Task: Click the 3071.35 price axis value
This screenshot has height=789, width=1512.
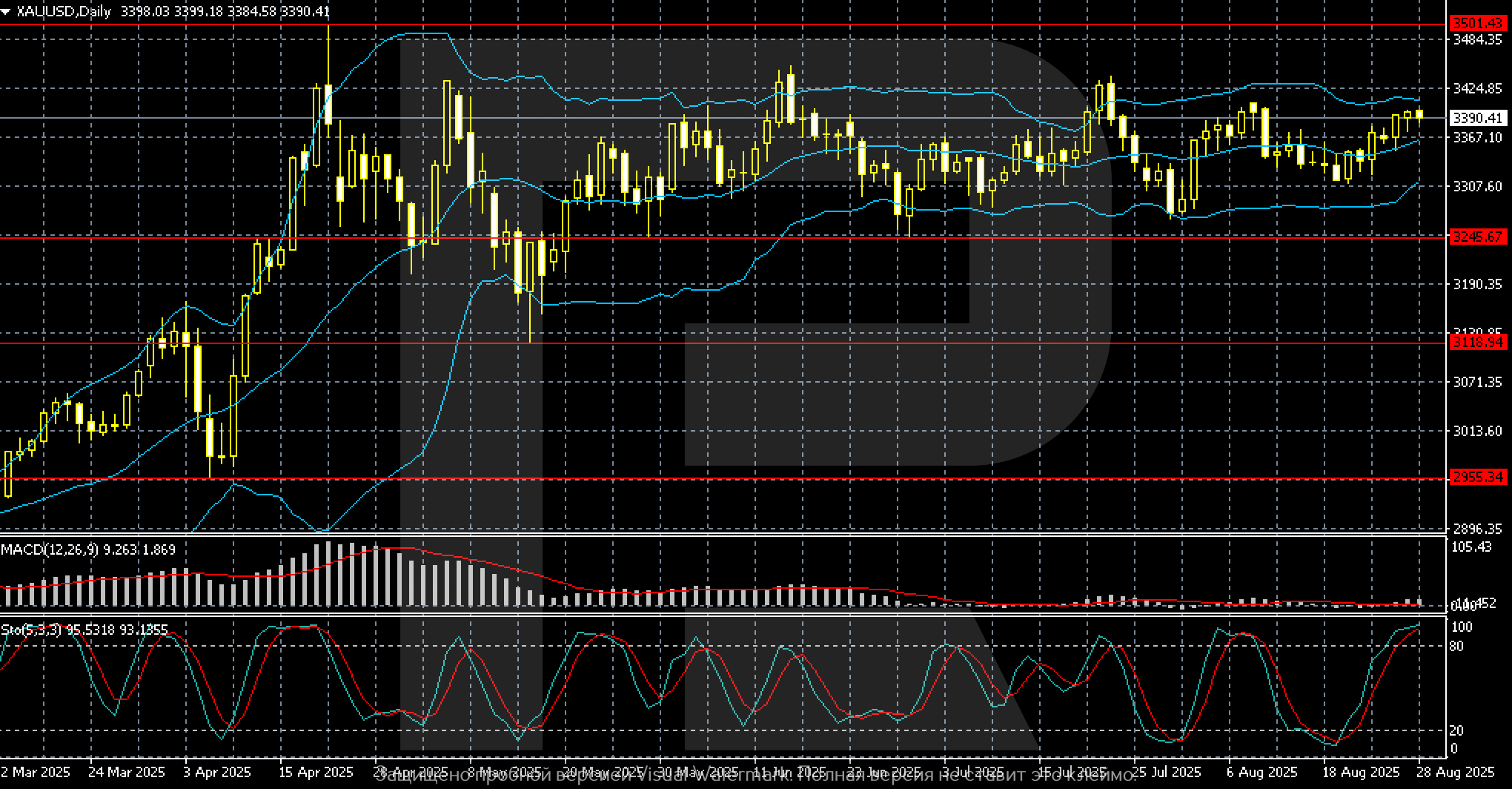Action: 1477,382
